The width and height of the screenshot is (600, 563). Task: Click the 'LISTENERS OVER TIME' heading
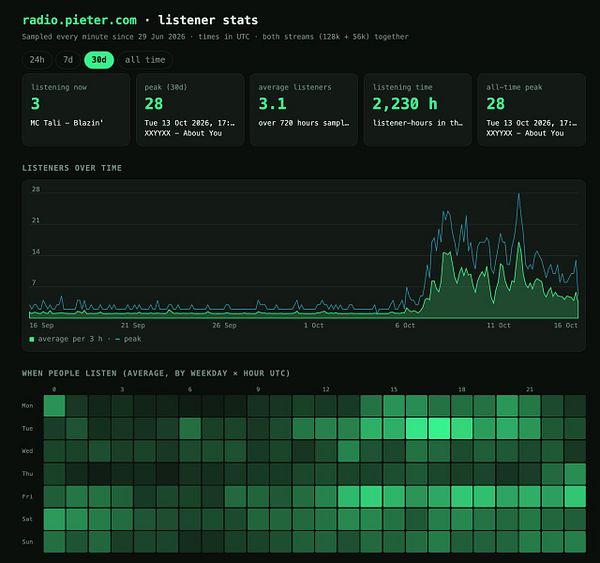(x=72, y=168)
